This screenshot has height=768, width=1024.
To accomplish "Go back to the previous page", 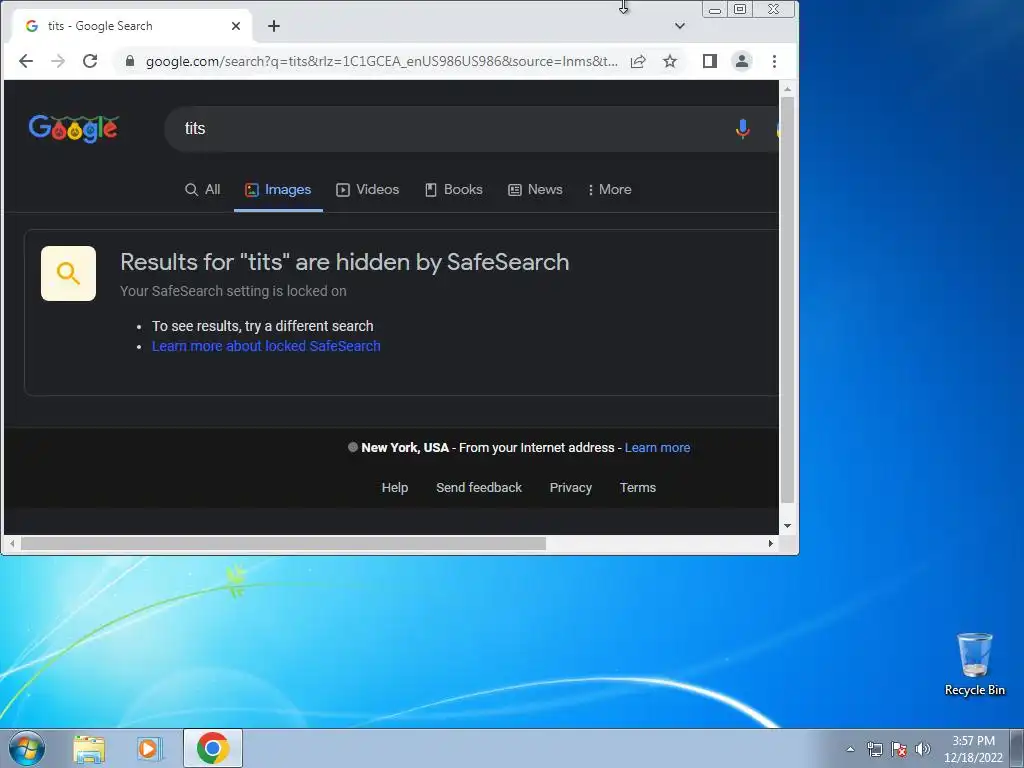I will click(25, 61).
